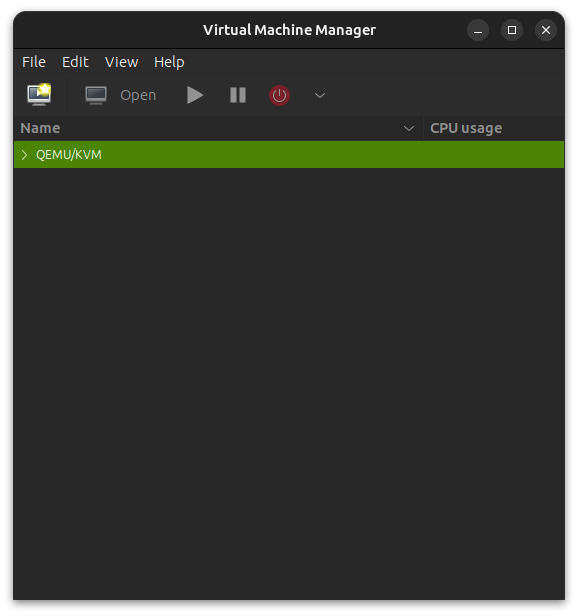Image resolution: width=578 pixels, height=616 pixels.
Task: Click the empty virtual machine list area
Action: (x=289, y=383)
